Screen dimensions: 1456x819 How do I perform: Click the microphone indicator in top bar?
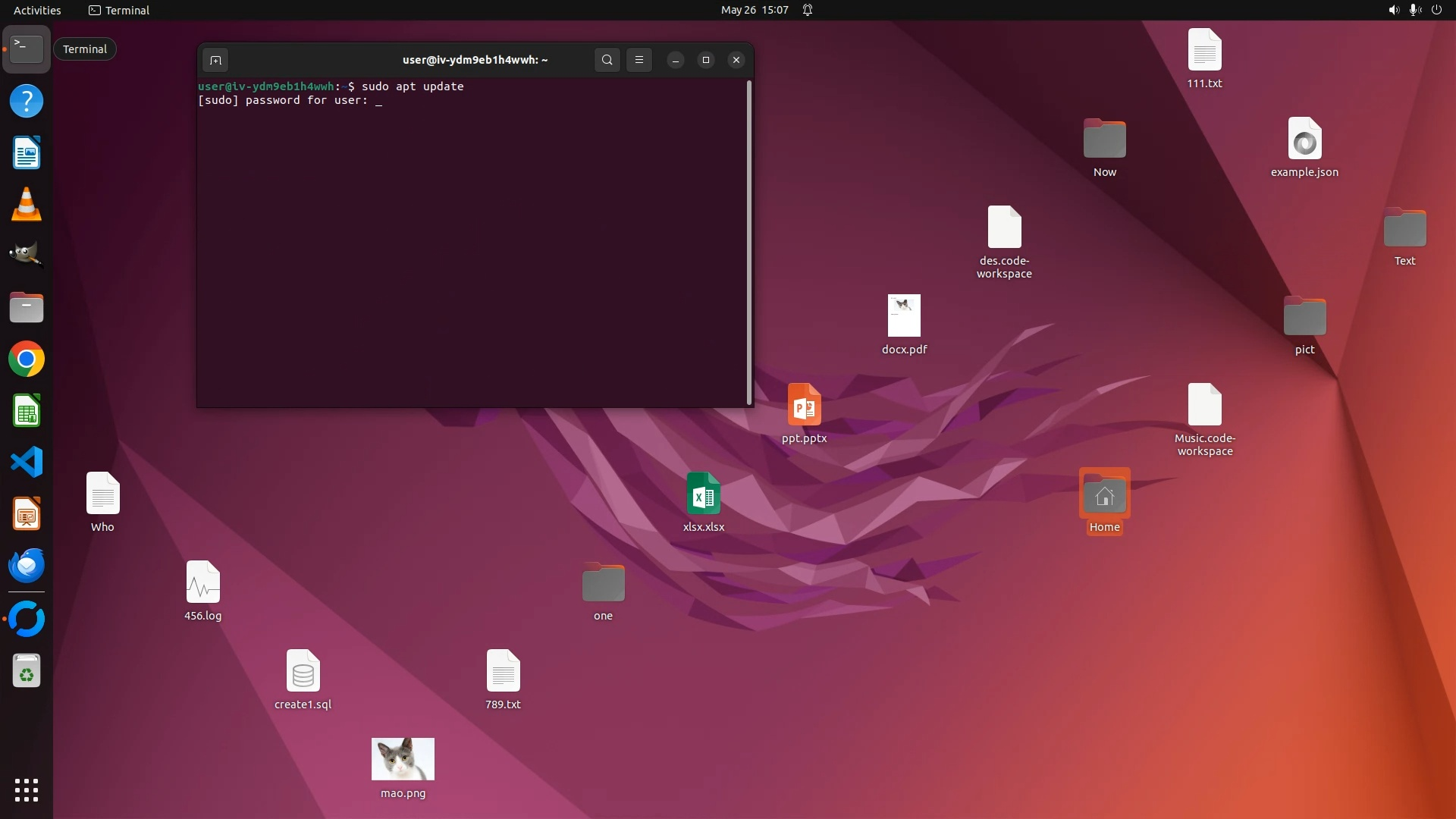point(1414,10)
